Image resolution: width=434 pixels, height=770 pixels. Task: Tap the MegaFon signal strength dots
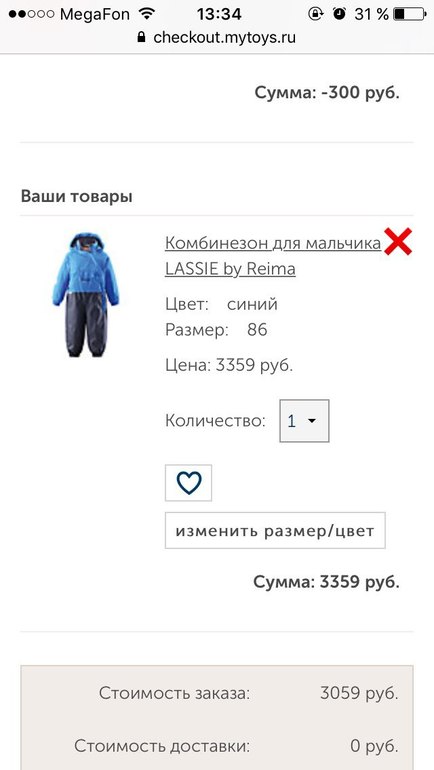pos(31,14)
